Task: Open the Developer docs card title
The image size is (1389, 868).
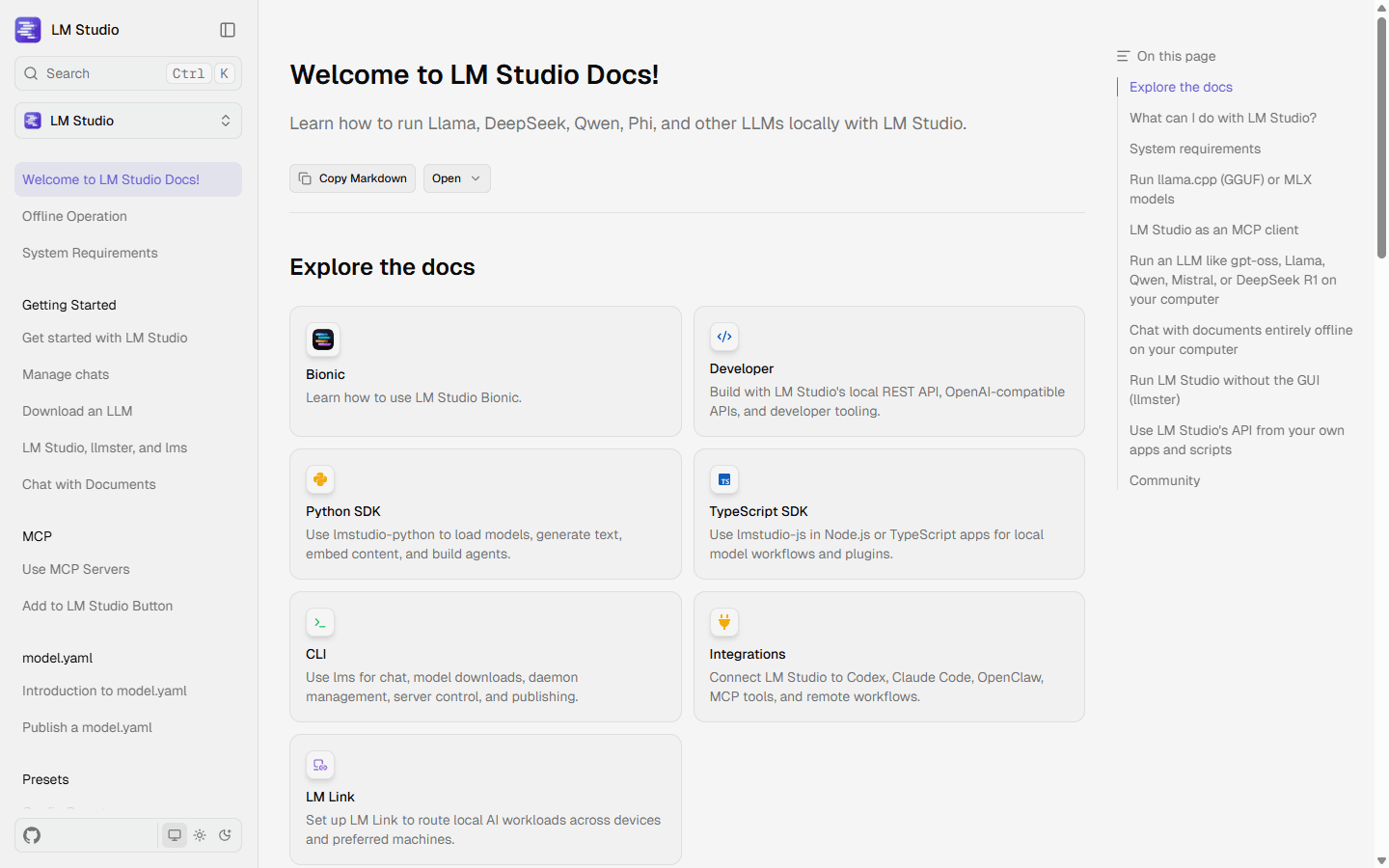Action: (742, 368)
